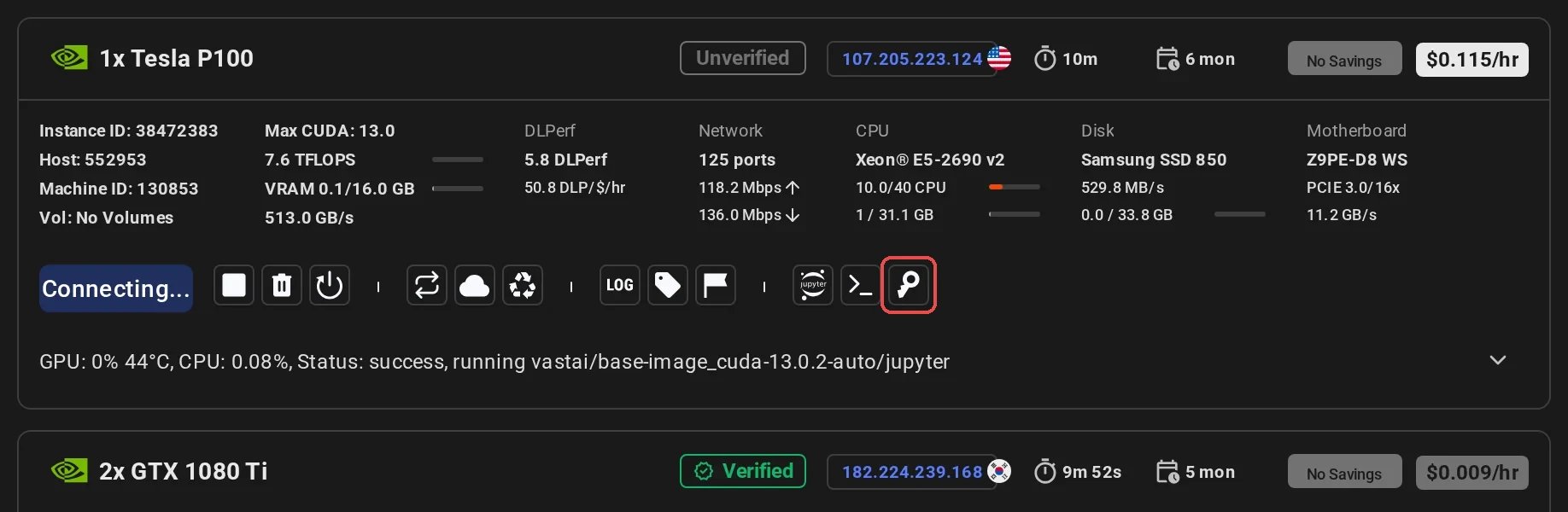Click the TFLOPS usage bar
Screen dimensions: 1568x512
point(458,160)
